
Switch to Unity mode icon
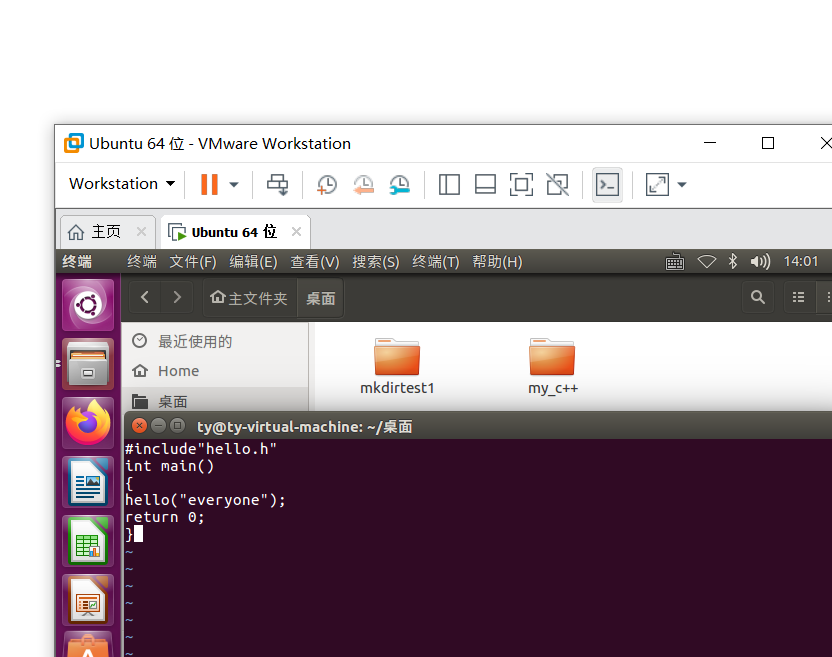tap(557, 185)
